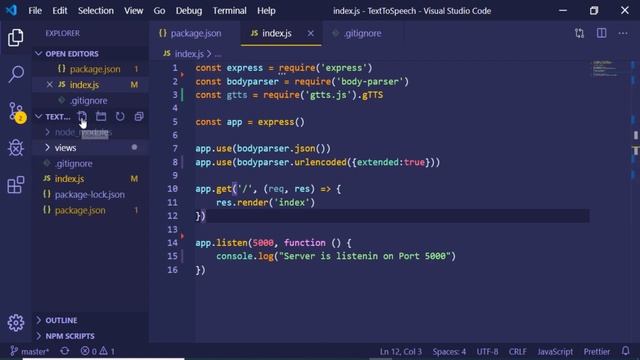Screen dimensions: 640x360
Task: Click Prettier status bar item
Action: [596, 351]
